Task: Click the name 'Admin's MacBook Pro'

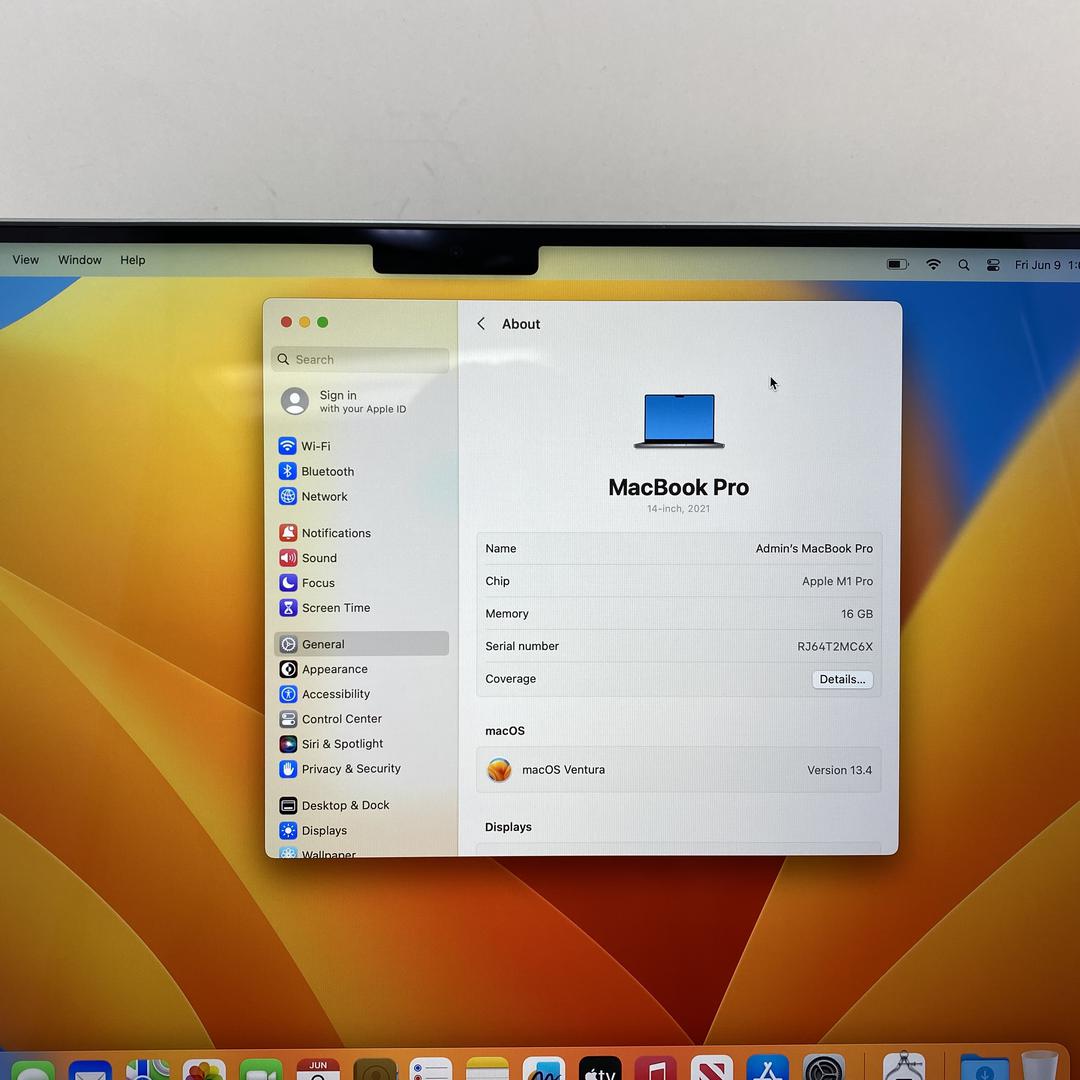Action: tap(814, 548)
